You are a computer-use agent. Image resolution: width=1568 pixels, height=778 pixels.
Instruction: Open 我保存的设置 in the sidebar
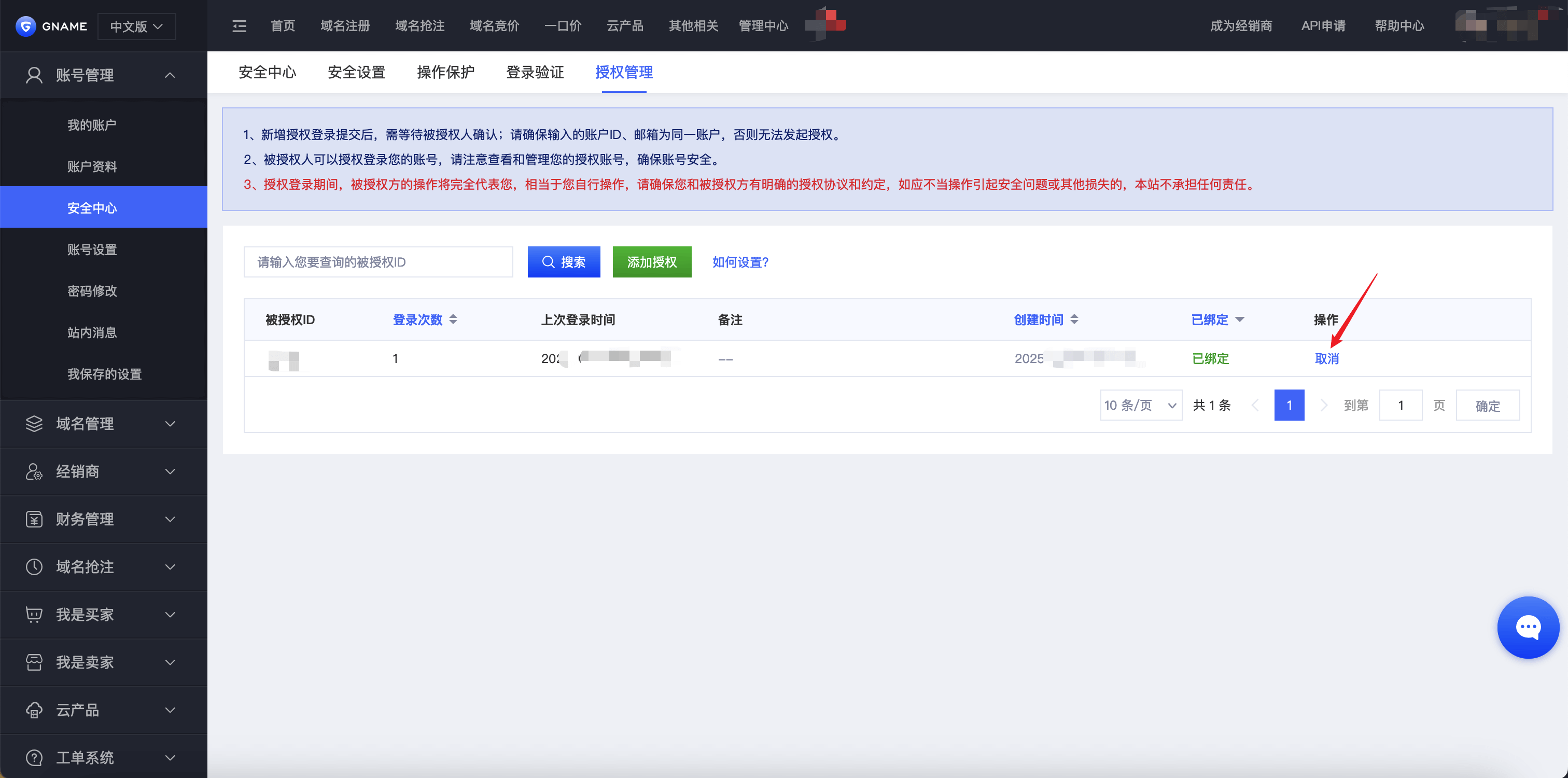click(x=104, y=374)
